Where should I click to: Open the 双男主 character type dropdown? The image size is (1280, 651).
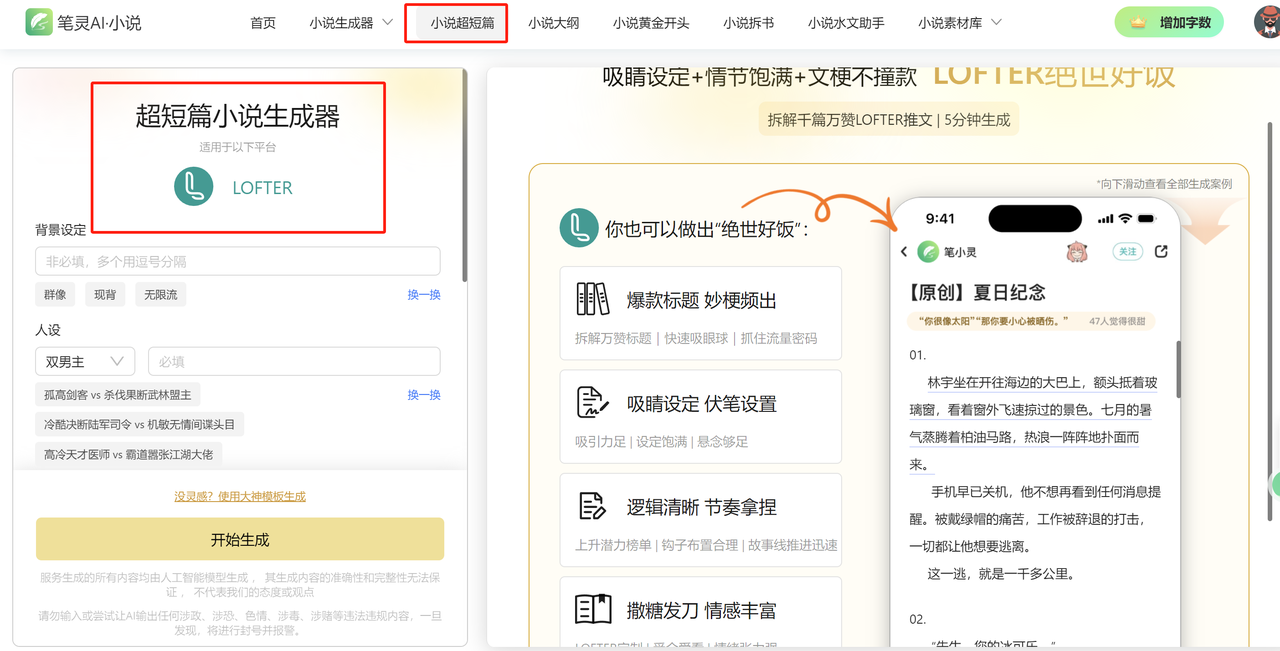coord(85,361)
